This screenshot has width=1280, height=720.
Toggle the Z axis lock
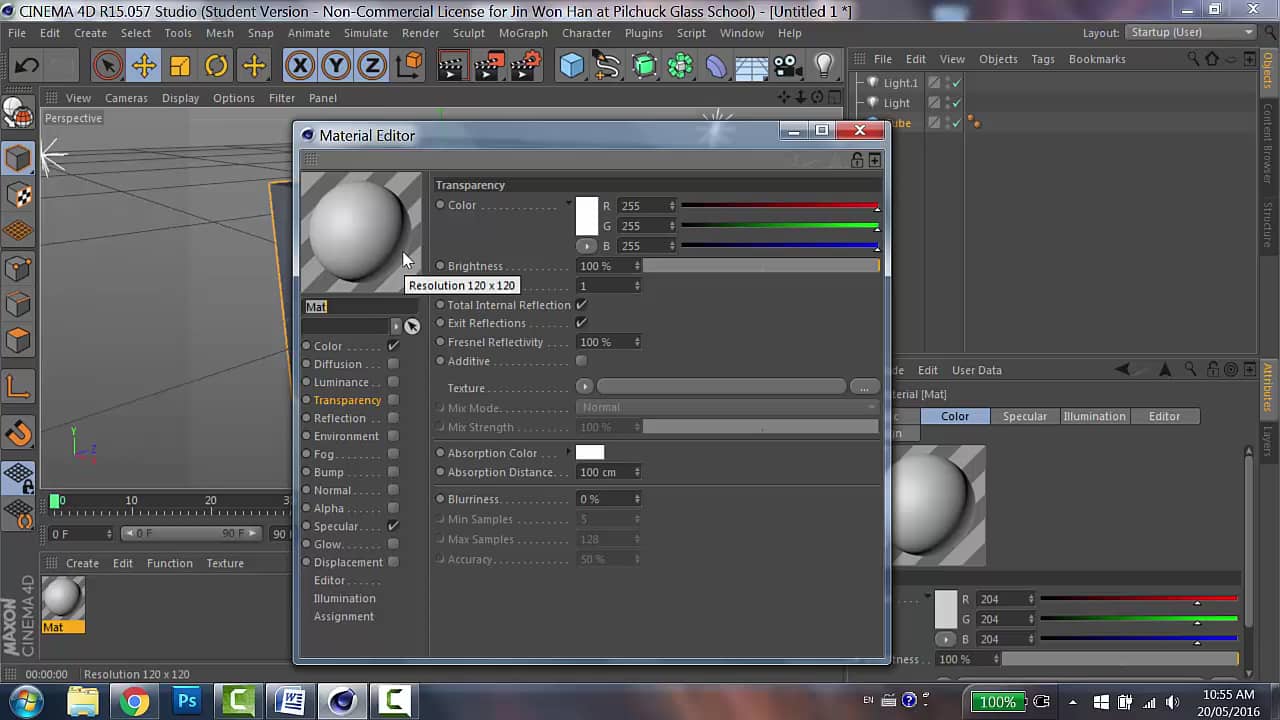pyautogui.click(x=371, y=66)
